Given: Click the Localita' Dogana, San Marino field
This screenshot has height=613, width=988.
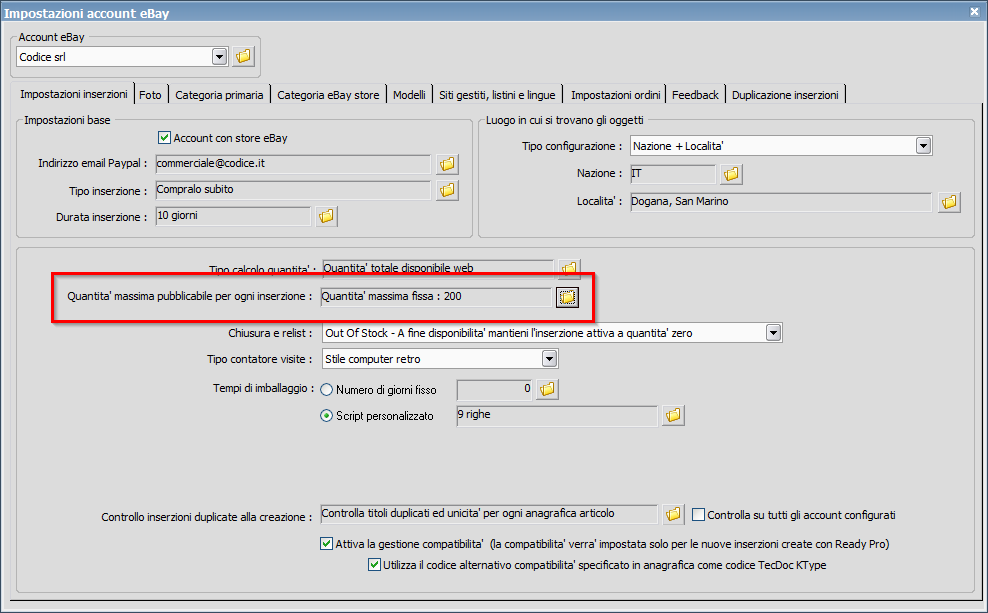Looking at the screenshot, I should click(x=781, y=202).
